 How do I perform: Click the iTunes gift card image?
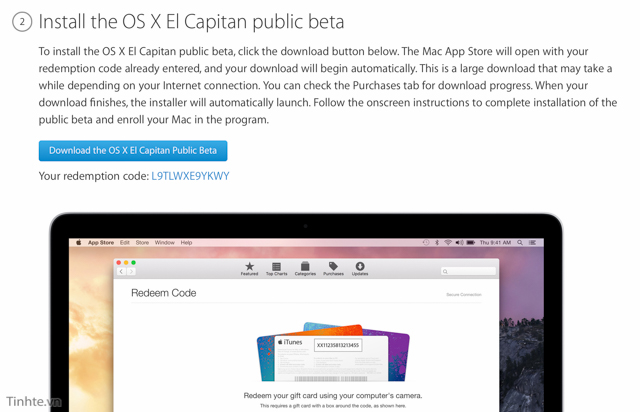[333, 352]
